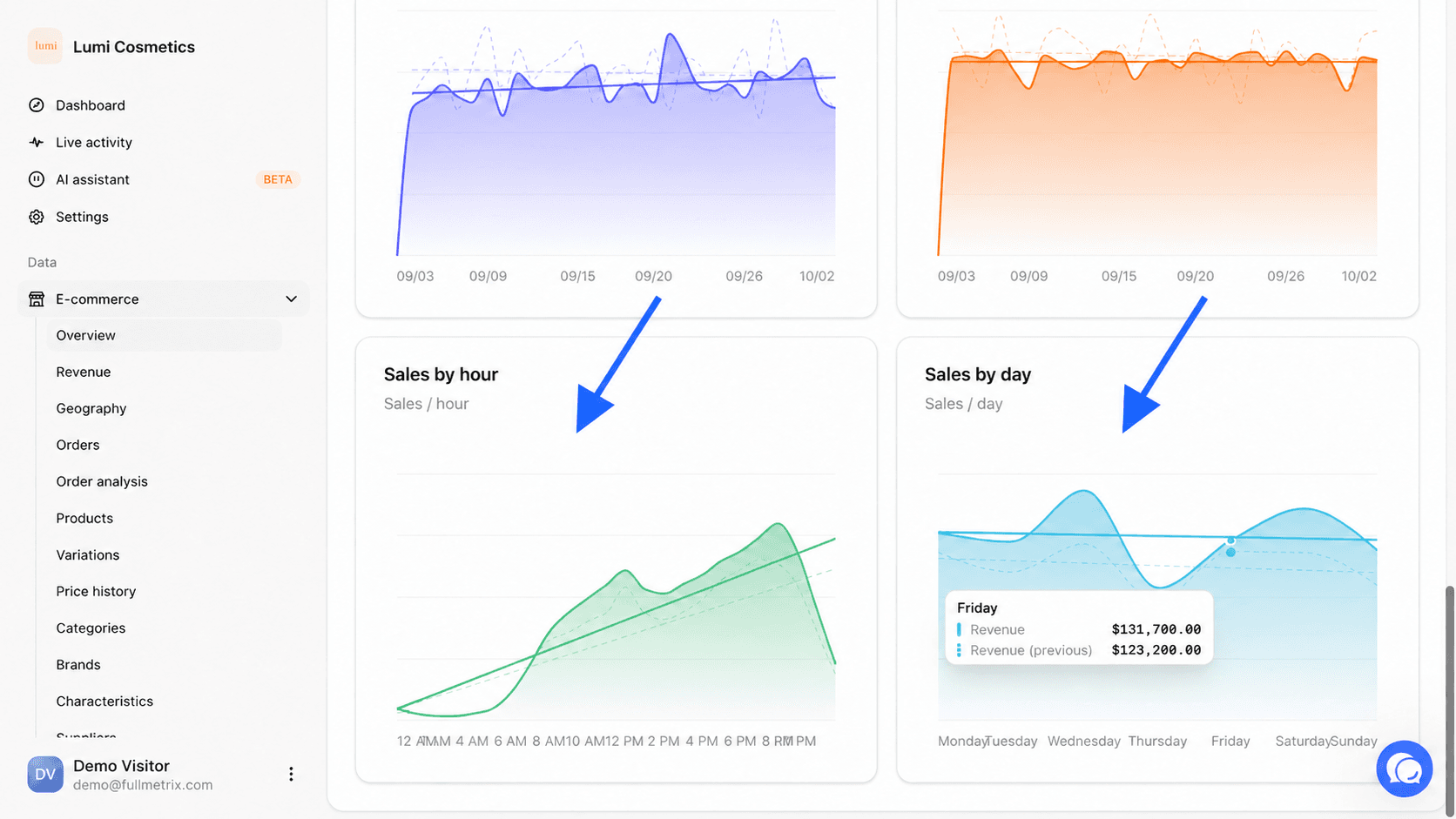Viewport: 1456px width, 819px height.
Task: Click the Data section heading
Action: 42,262
